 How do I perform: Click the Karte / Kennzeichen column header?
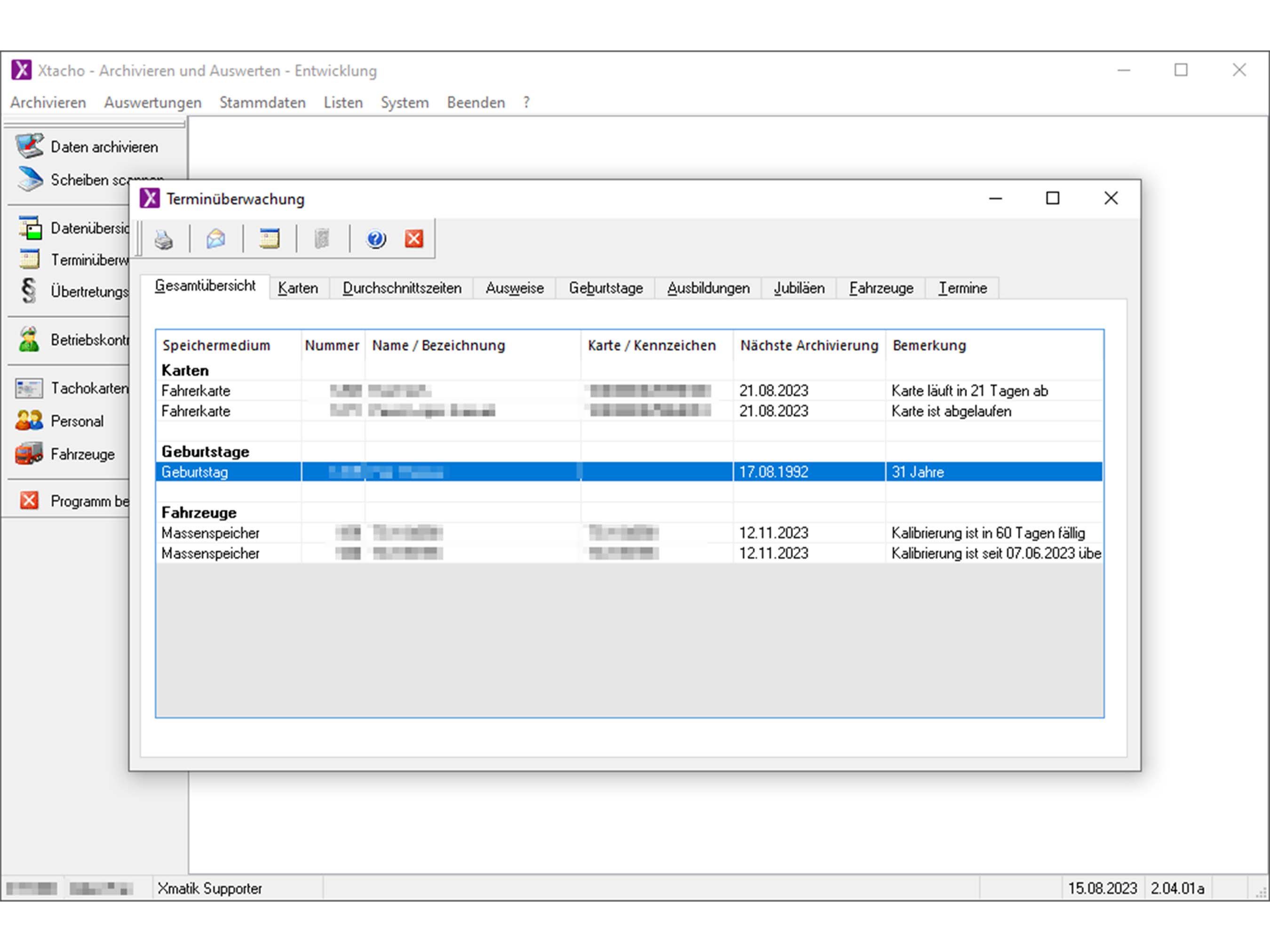pyautogui.click(x=657, y=346)
